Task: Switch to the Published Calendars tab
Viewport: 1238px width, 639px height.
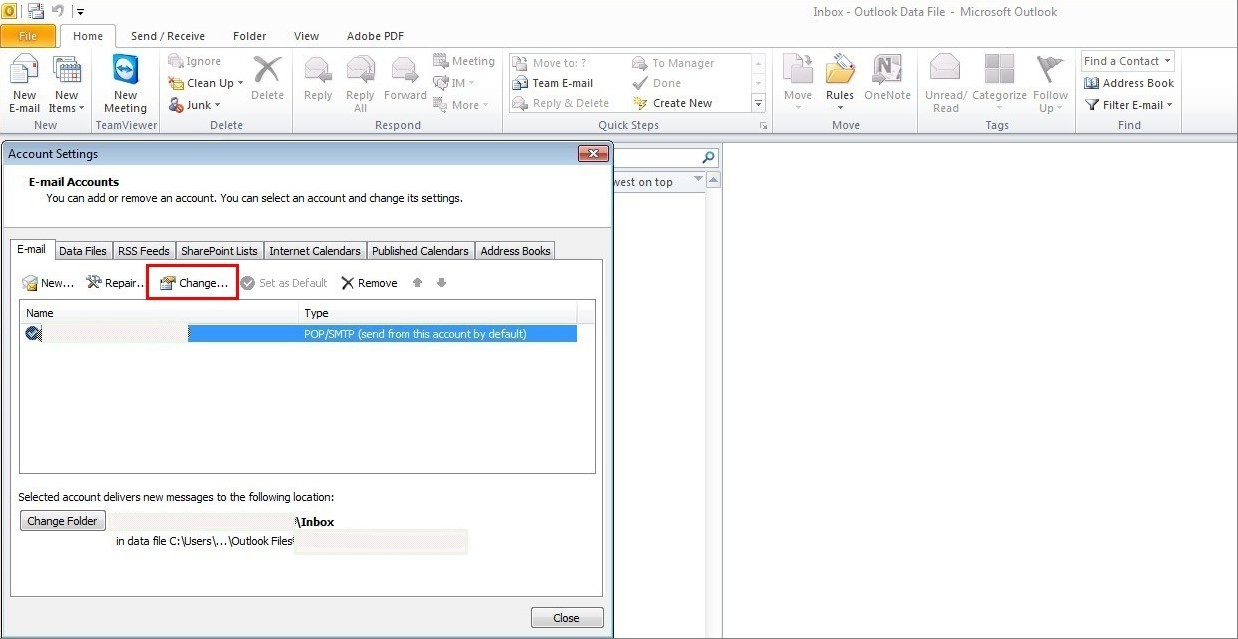Action: 420,251
